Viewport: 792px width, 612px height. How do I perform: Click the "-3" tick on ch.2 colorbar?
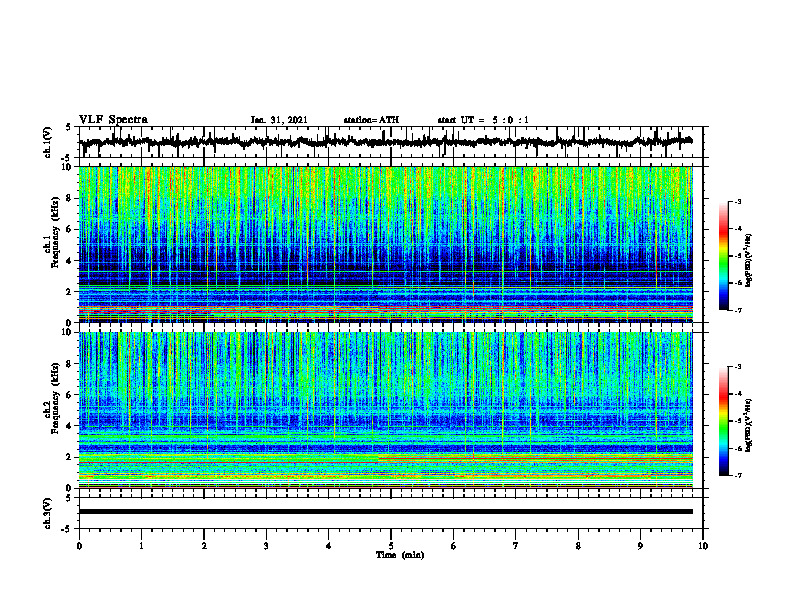737,367
